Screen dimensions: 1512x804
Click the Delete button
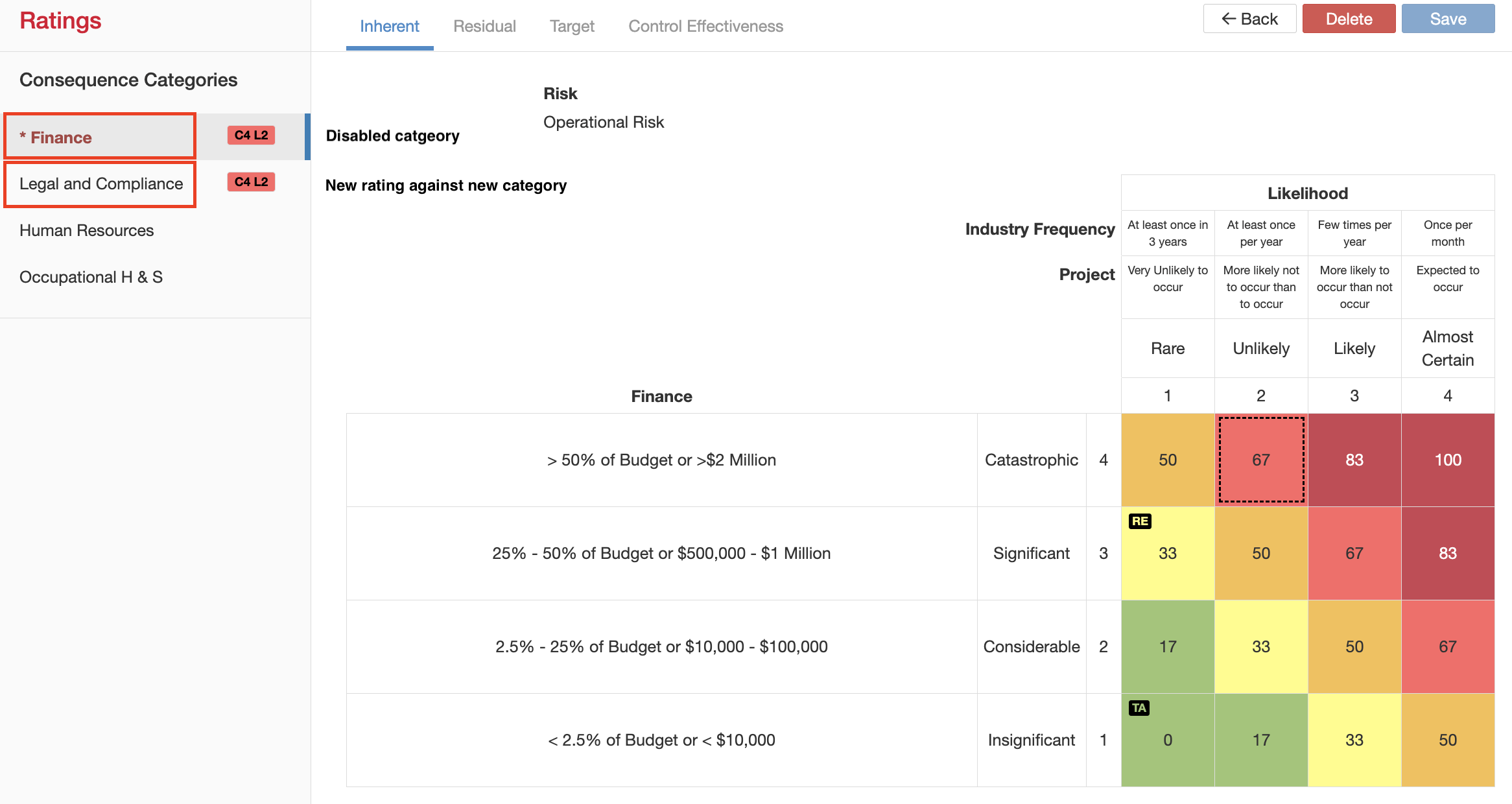[1349, 19]
